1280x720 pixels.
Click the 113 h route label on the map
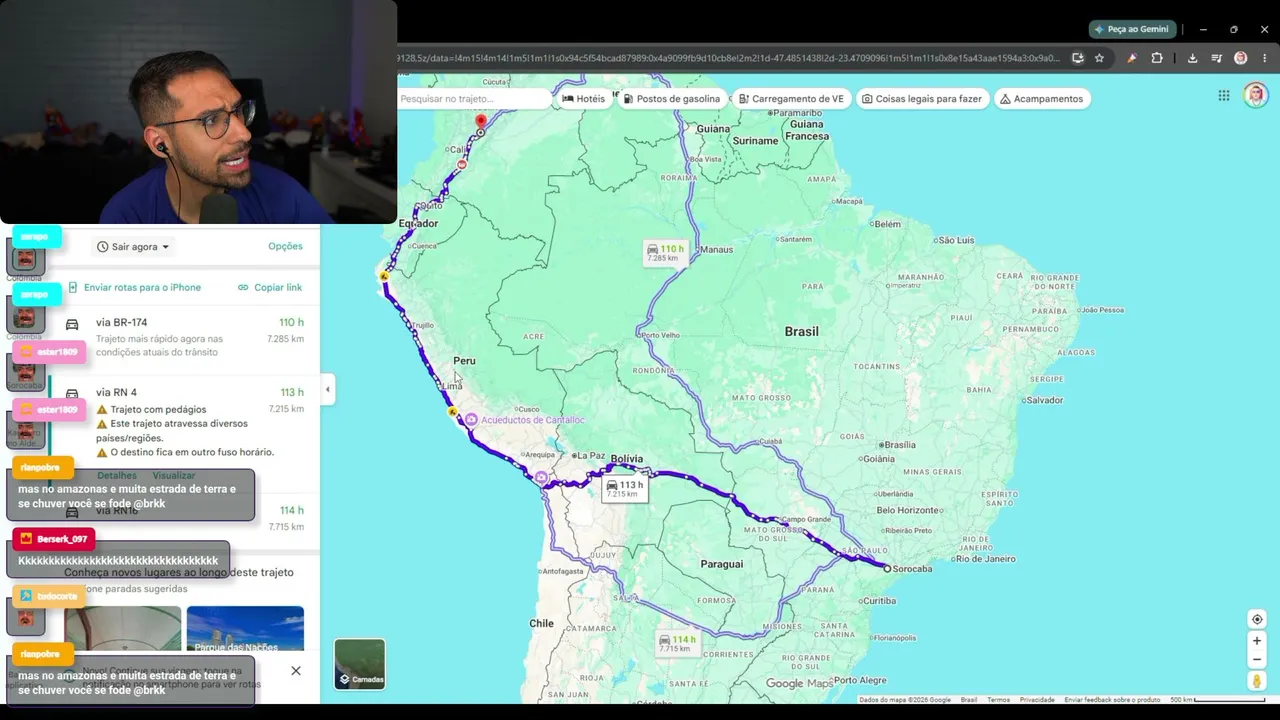coord(625,489)
